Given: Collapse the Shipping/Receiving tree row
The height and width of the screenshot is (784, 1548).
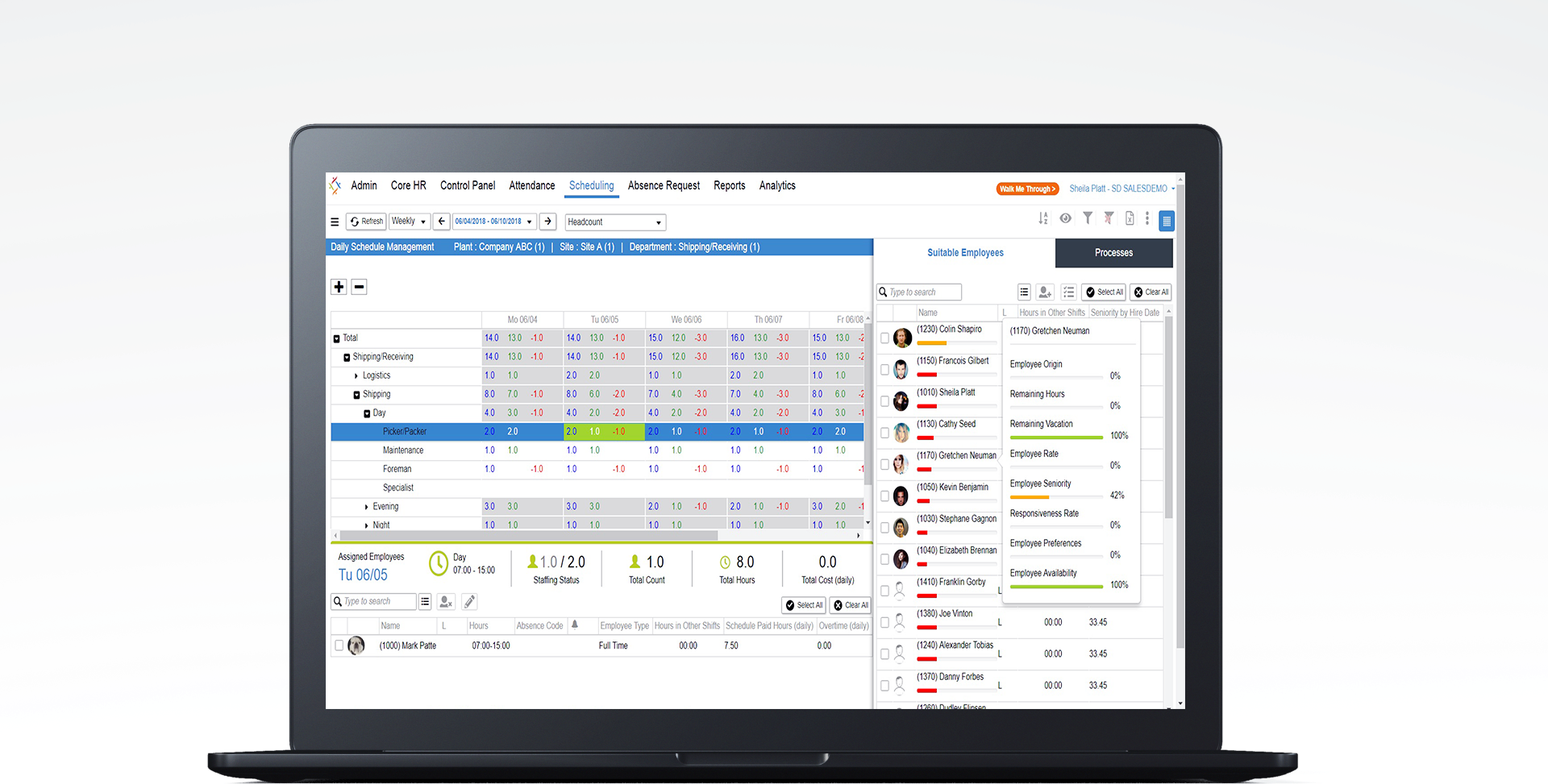Looking at the screenshot, I should pyautogui.click(x=347, y=358).
